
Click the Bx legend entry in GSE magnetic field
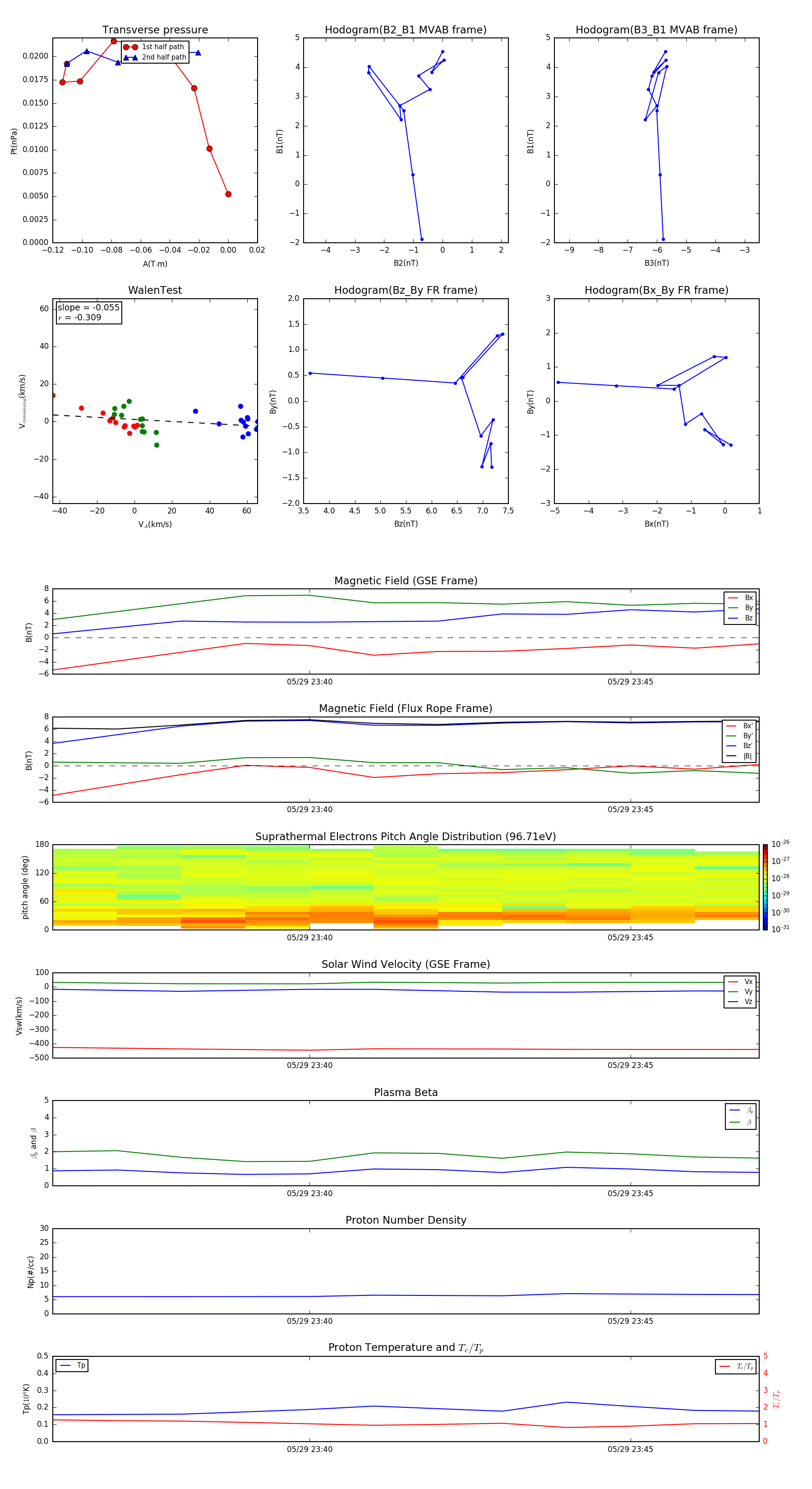[x=740, y=598]
